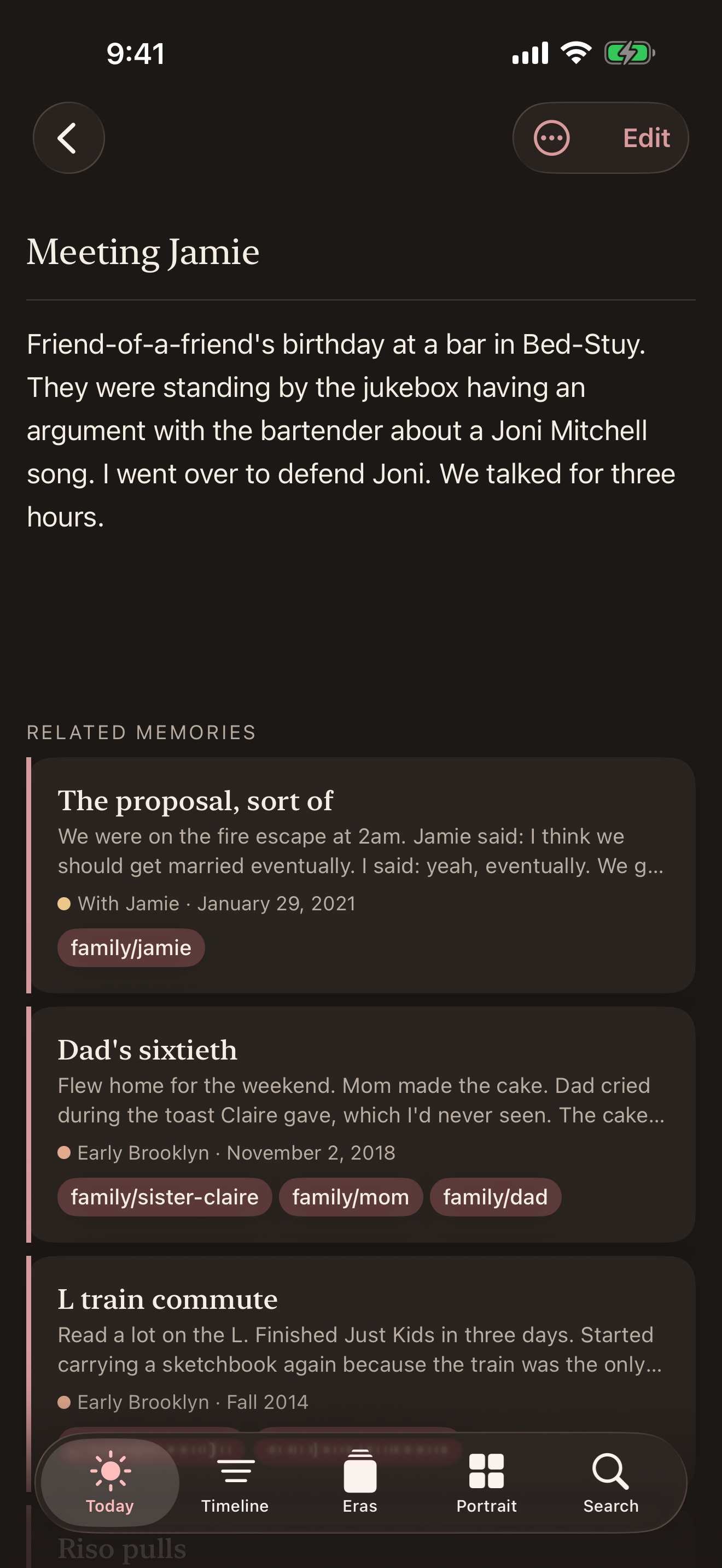Tap the yellow dot beside With Jamie
The height and width of the screenshot is (1568, 722).
tap(67, 904)
